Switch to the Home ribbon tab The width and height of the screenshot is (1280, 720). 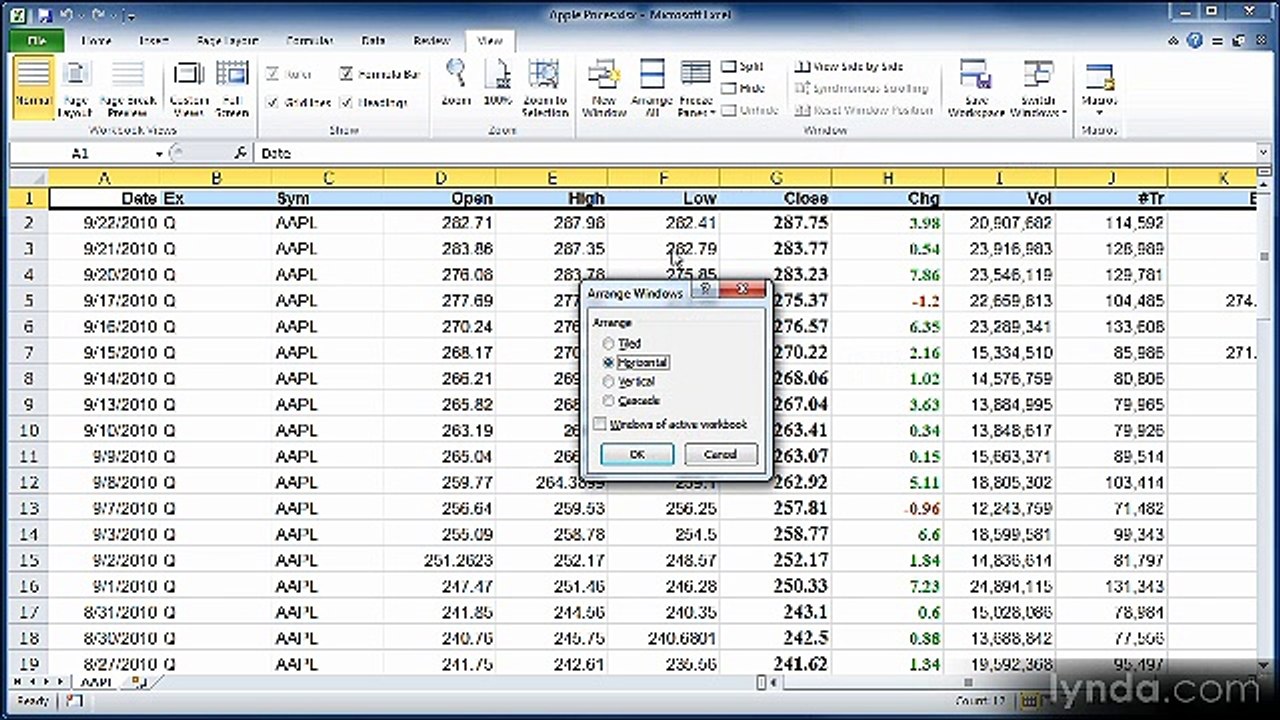(96, 41)
